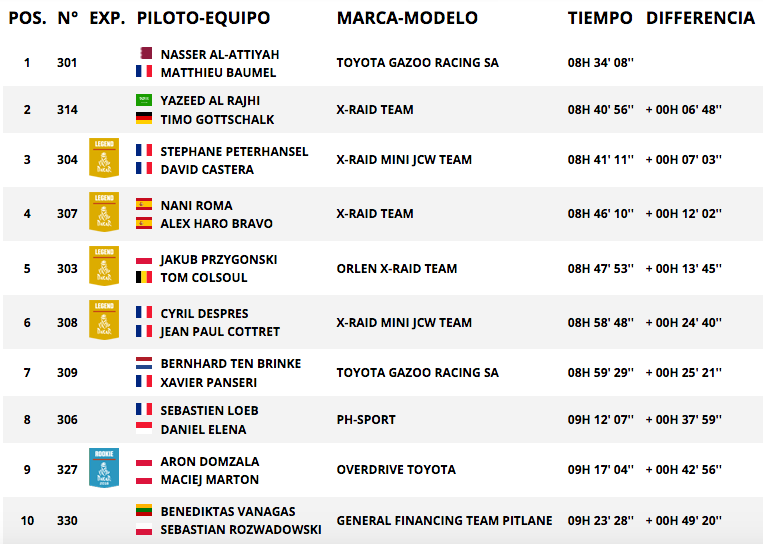Click the Lithuanian flag beside Benediktas Vanagas
This screenshot has height=544, width=763.
click(144, 510)
